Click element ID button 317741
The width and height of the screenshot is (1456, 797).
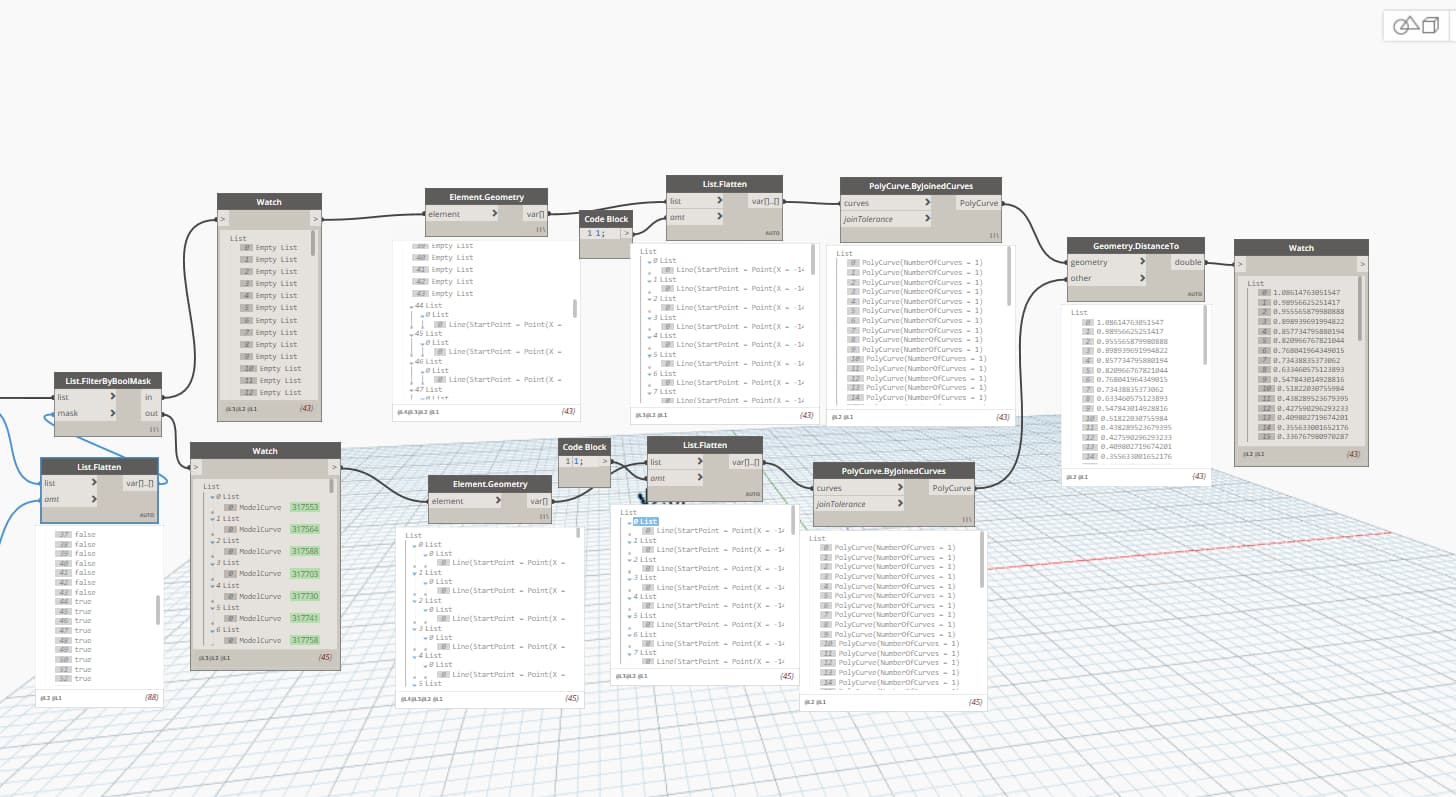pos(305,618)
